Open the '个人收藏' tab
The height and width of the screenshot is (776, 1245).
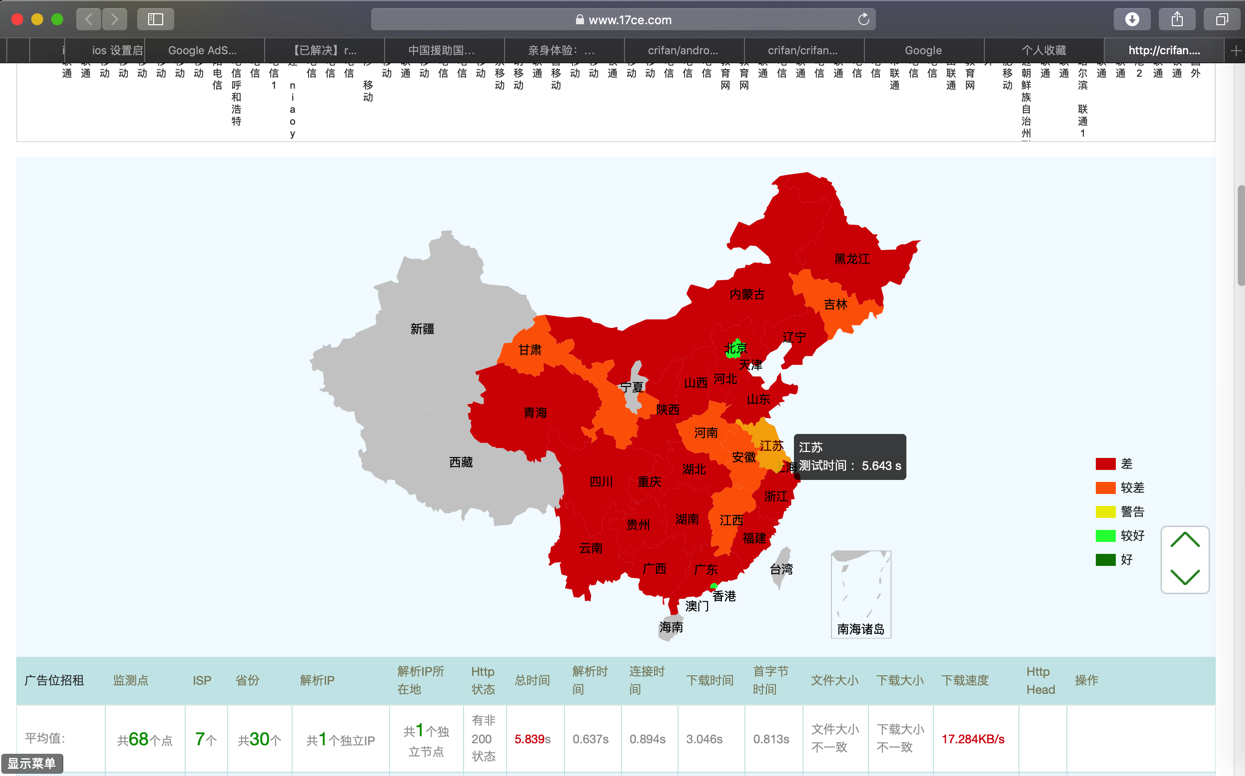point(1044,50)
